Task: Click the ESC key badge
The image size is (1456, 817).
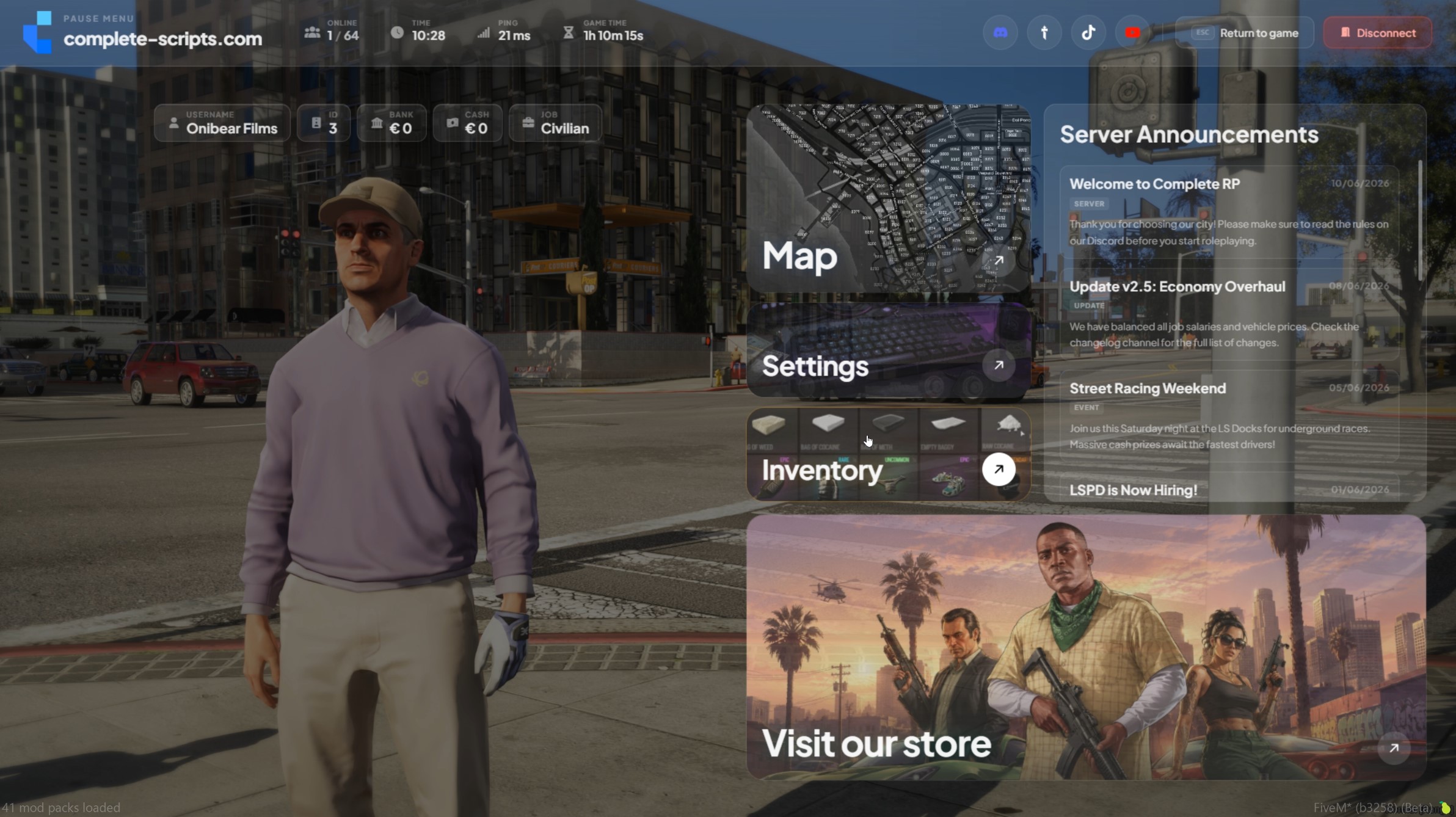Action: click(1203, 32)
